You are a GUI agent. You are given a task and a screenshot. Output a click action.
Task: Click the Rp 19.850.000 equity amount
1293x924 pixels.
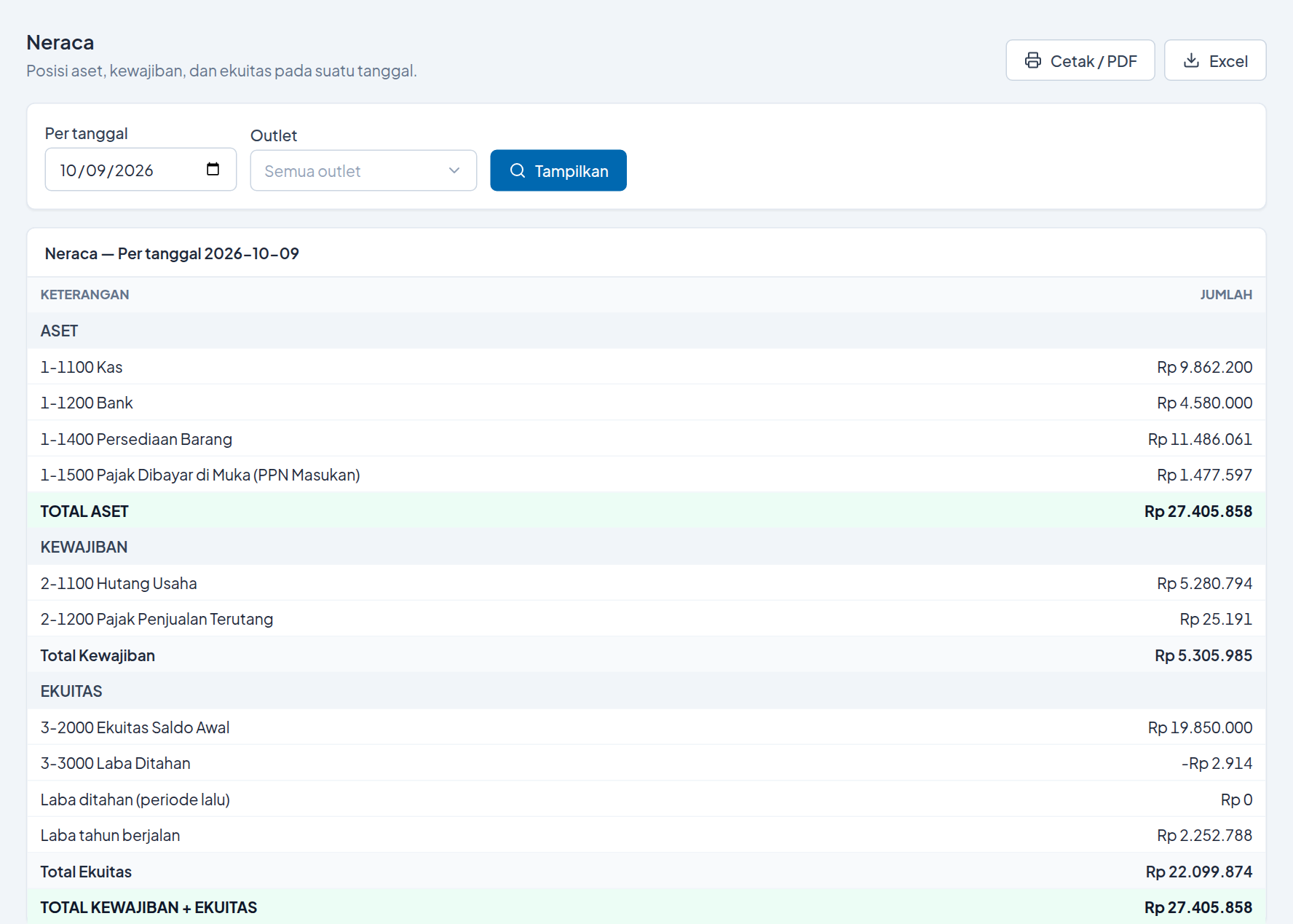pyautogui.click(x=1200, y=727)
